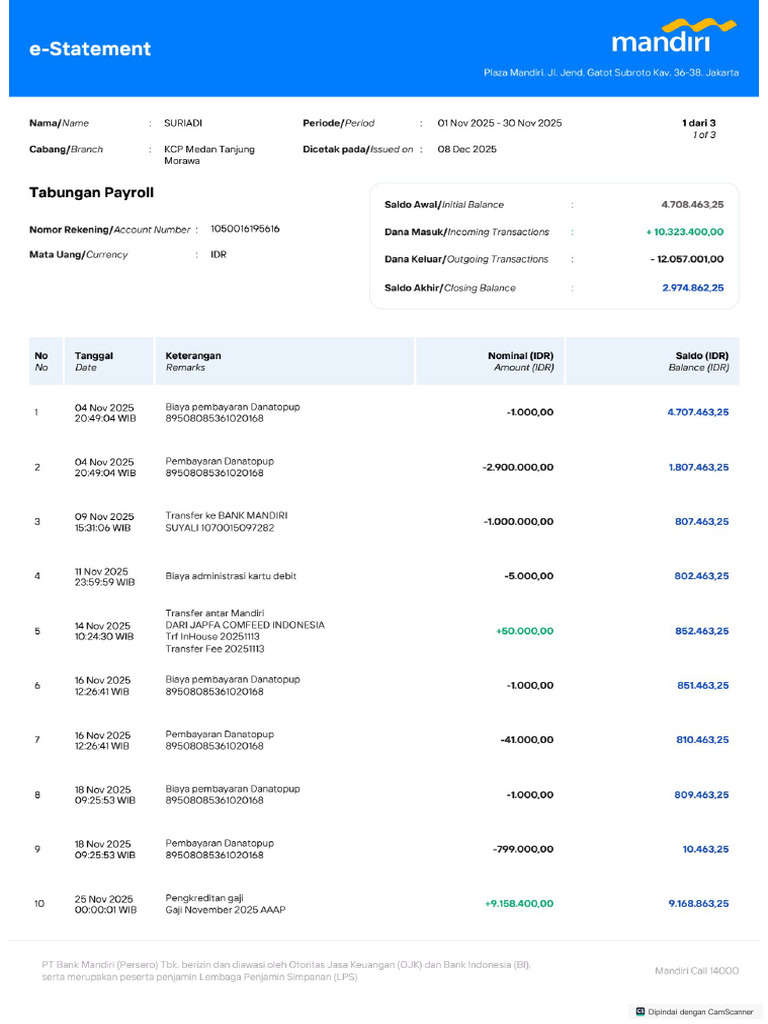Click Dipindai dengan CamScanner label
The height and width of the screenshot is (1024, 768).
(701, 1012)
